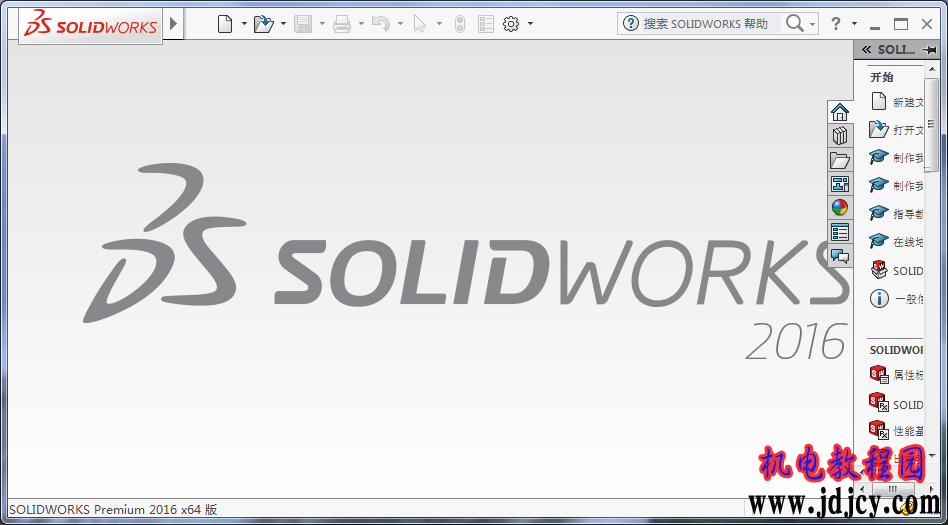Click the Rebuild traffic light icon
948x525 pixels.
[x=460, y=24]
